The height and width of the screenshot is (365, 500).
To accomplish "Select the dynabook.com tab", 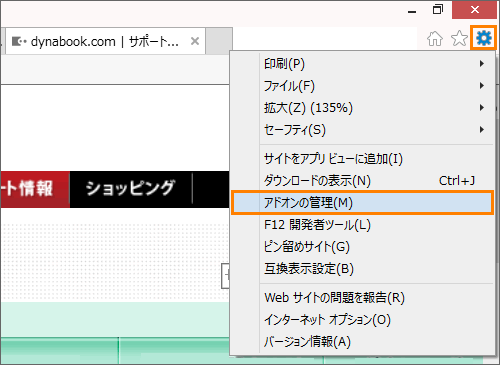I will tap(105, 41).
